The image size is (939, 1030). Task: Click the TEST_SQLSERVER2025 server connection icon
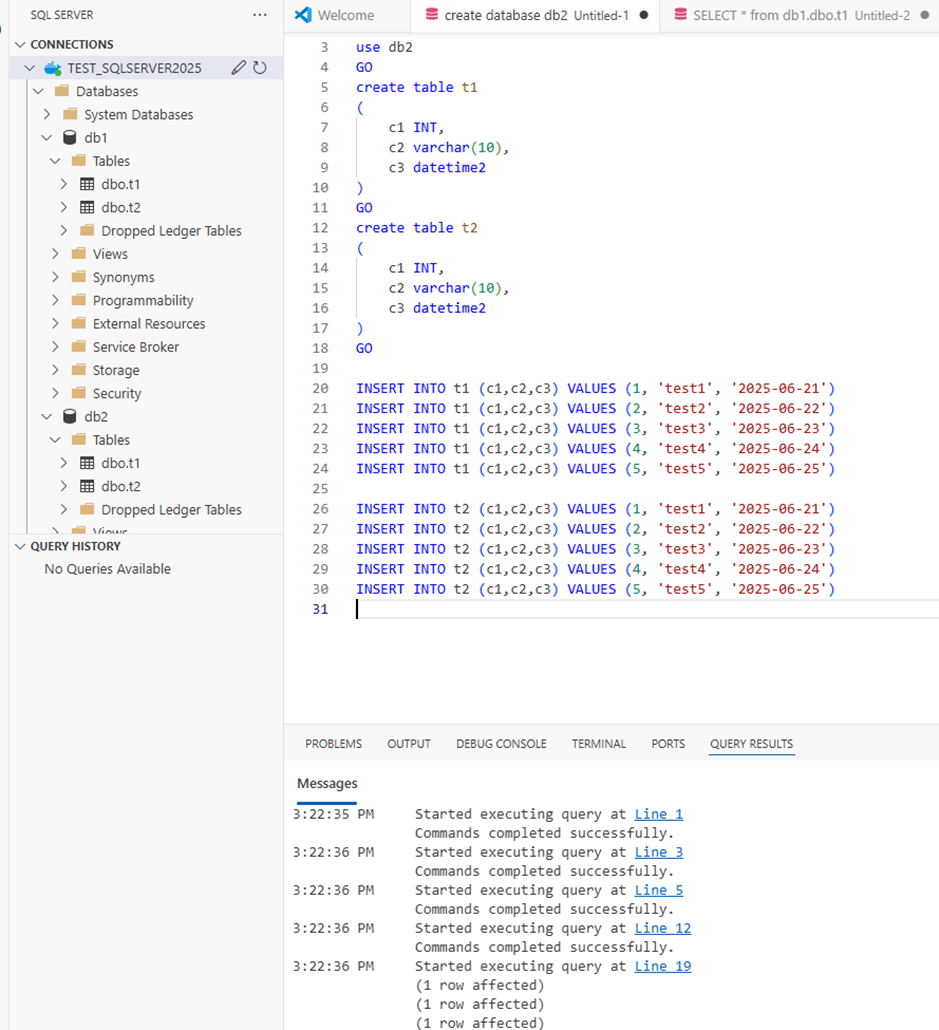tap(53, 68)
